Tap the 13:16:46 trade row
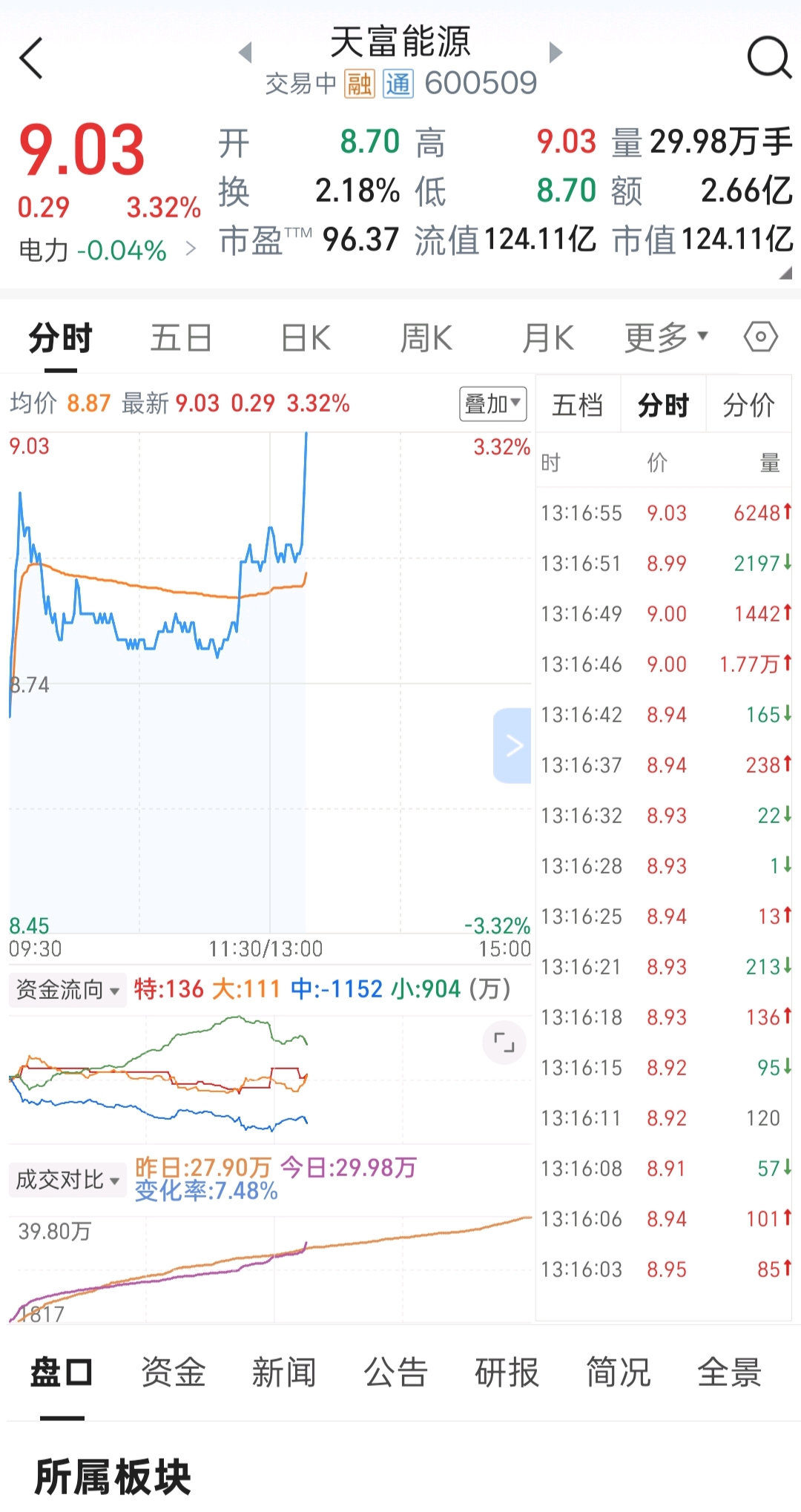801x1512 pixels. [x=665, y=664]
